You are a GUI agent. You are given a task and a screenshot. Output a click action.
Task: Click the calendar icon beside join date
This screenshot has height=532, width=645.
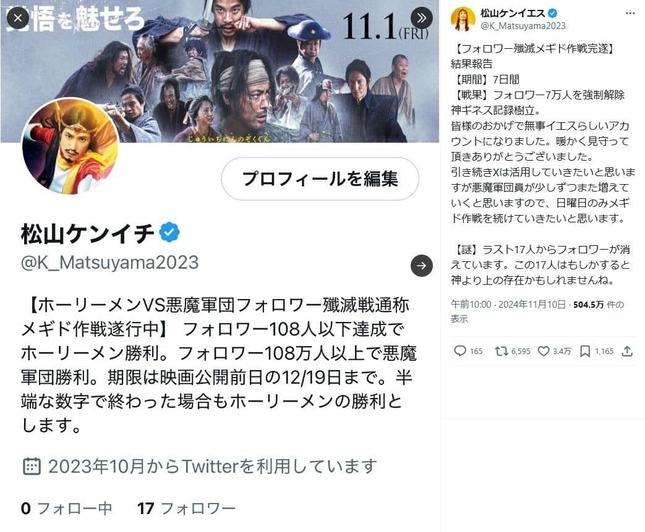tap(31, 466)
